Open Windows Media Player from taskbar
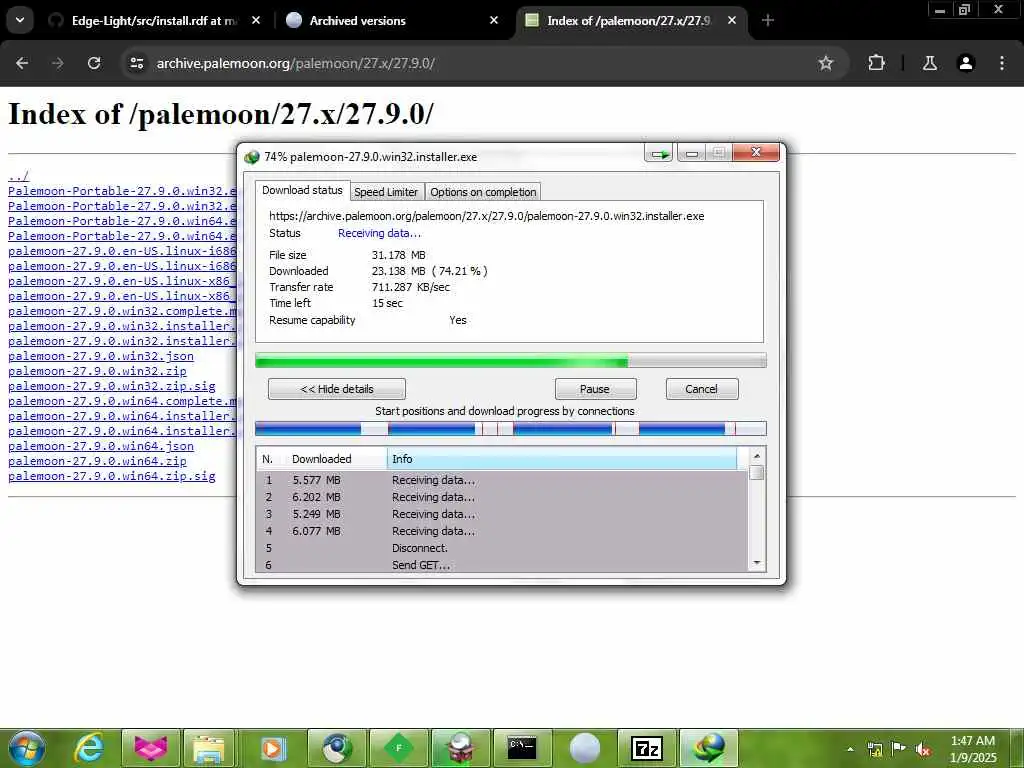The height and width of the screenshot is (768, 1024). (x=272, y=748)
